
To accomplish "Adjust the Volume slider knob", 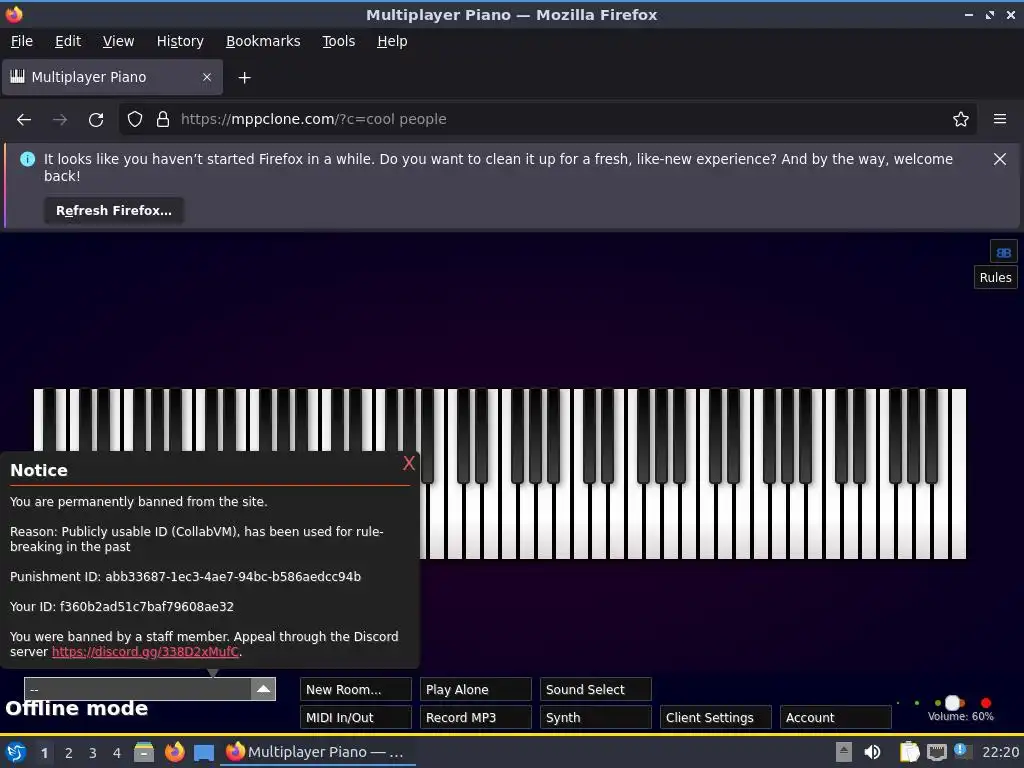I will [x=953, y=703].
